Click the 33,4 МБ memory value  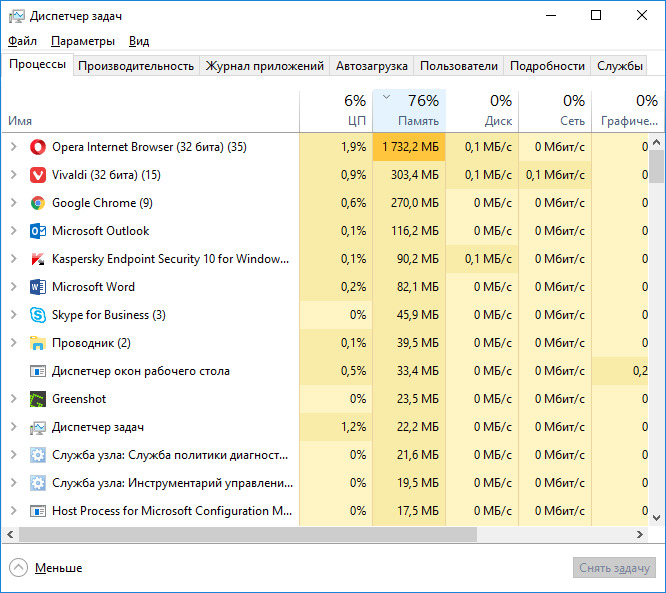tap(418, 371)
